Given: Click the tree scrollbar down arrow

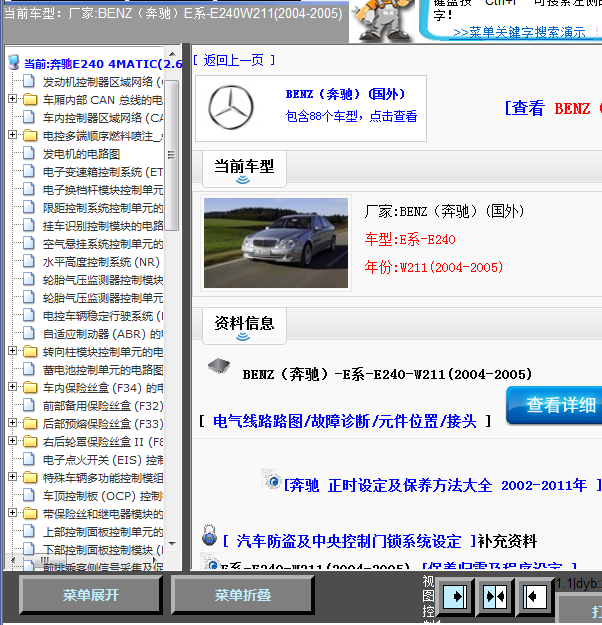Looking at the screenshot, I should pyautogui.click(x=172, y=543).
